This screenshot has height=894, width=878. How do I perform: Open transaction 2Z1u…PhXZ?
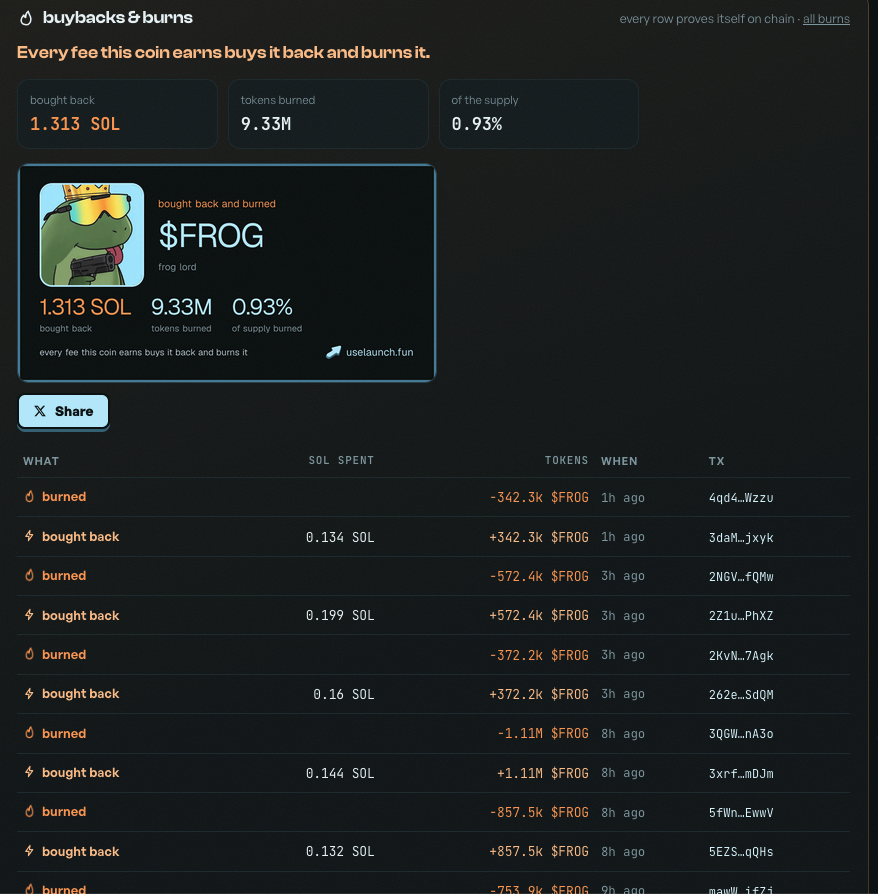pyautogui.click(x=741, y=616)
